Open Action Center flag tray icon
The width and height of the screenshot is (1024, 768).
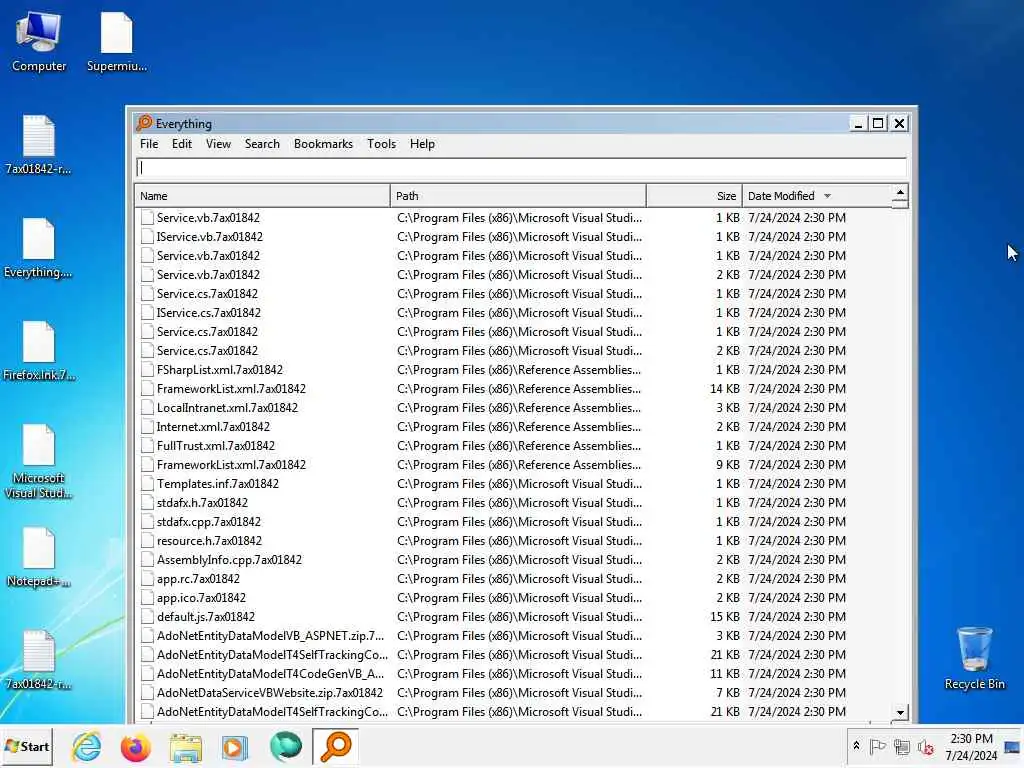coord(878,746)
